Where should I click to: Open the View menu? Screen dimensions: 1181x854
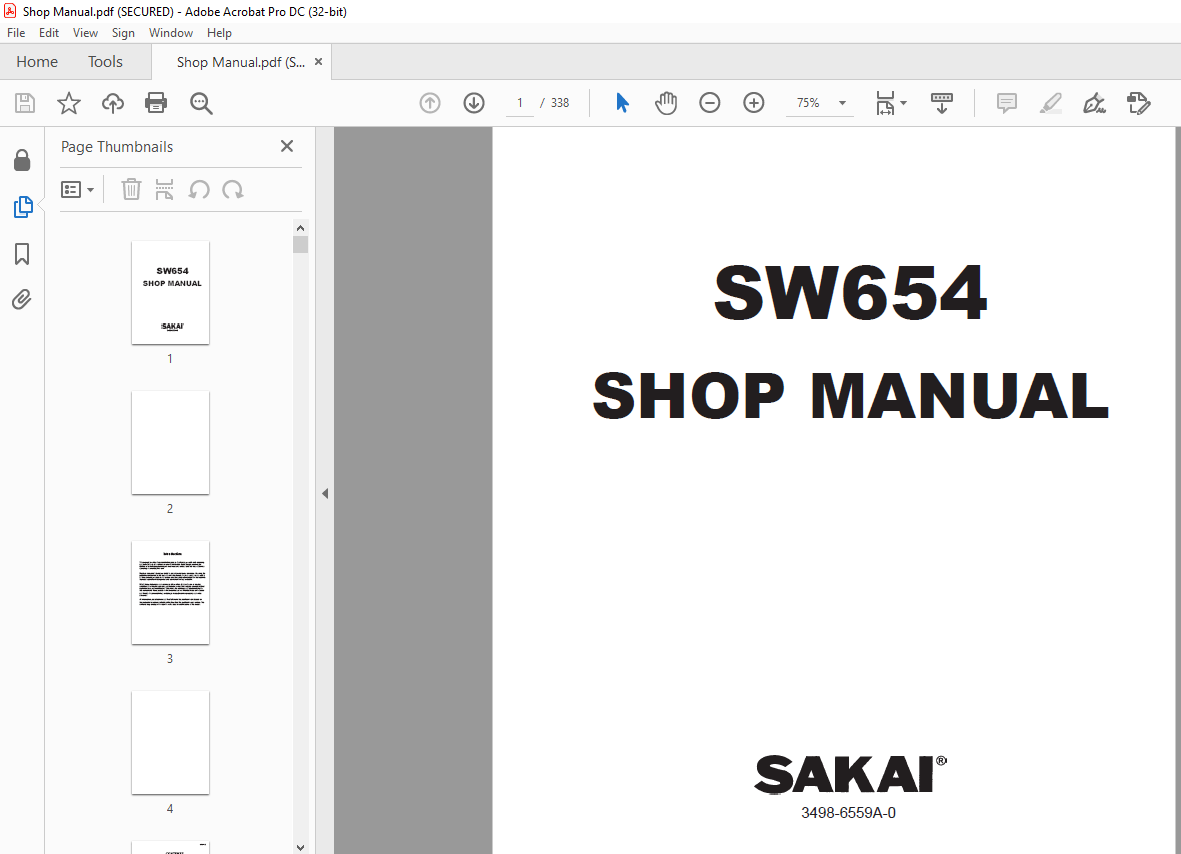pyautogui.click(x=85, y=33)
